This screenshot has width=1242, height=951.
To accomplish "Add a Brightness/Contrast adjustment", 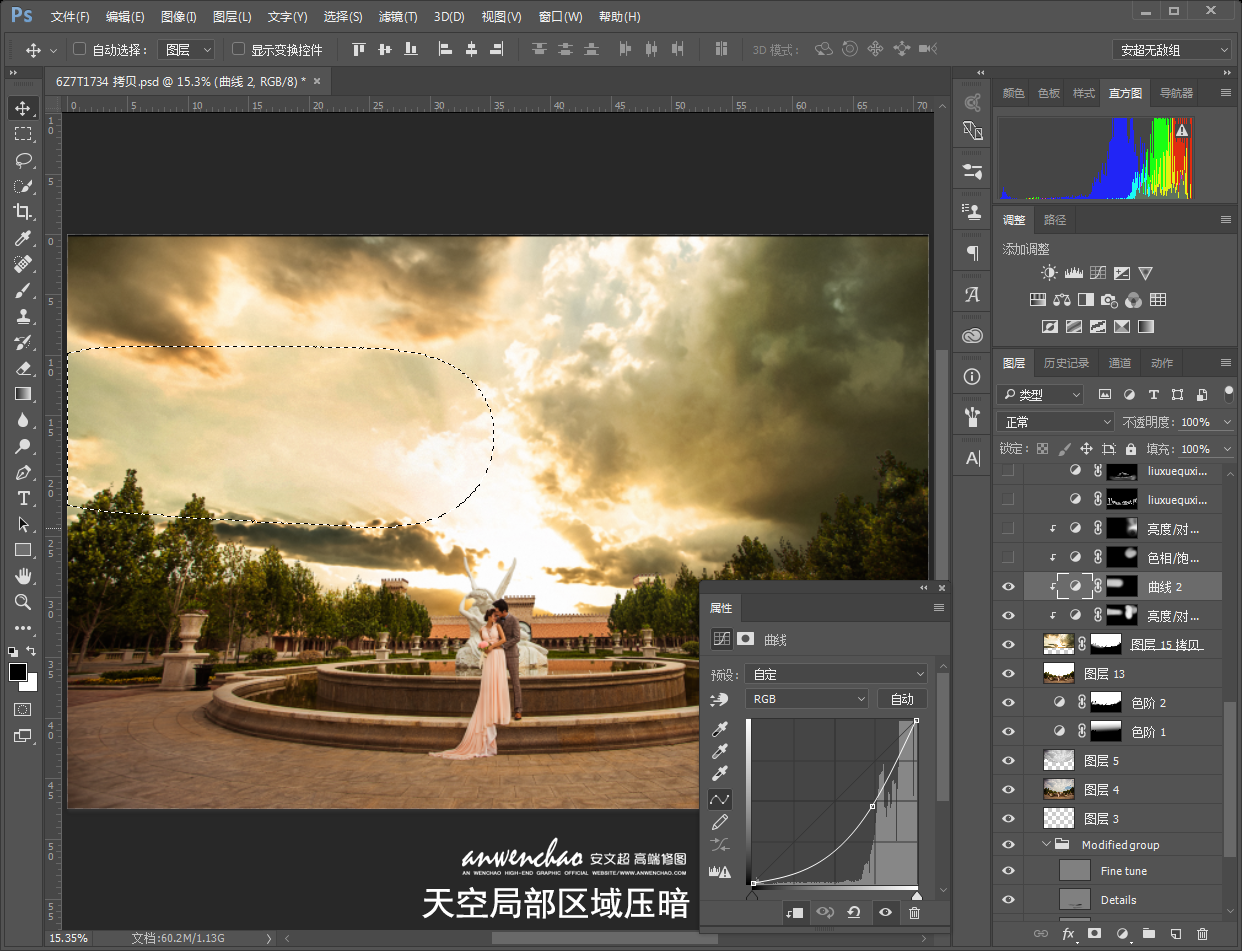I will (1048, 273).
